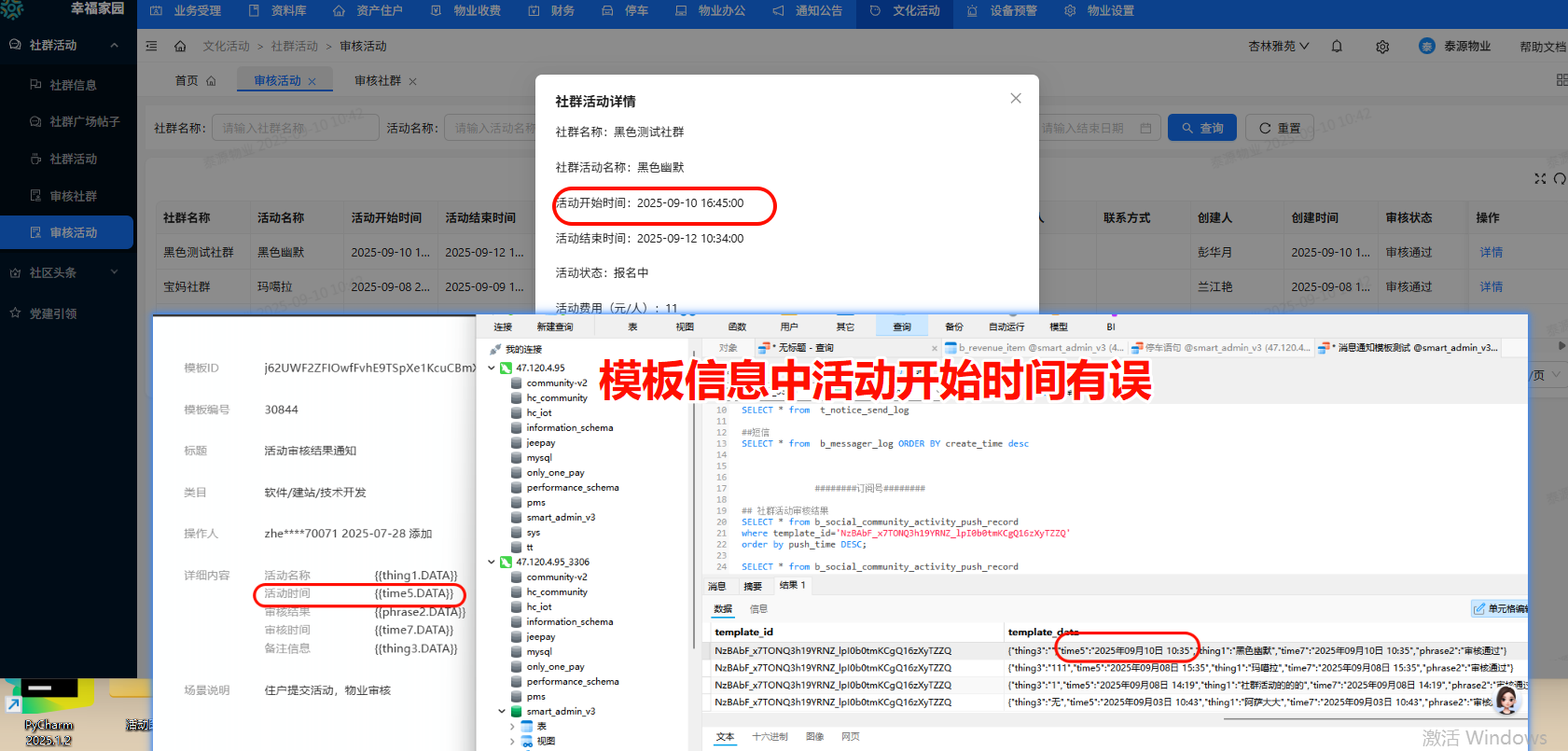Open 社群信息 in sidebar
Viewport: 1568px width, 751px height.
click(73, 85)
